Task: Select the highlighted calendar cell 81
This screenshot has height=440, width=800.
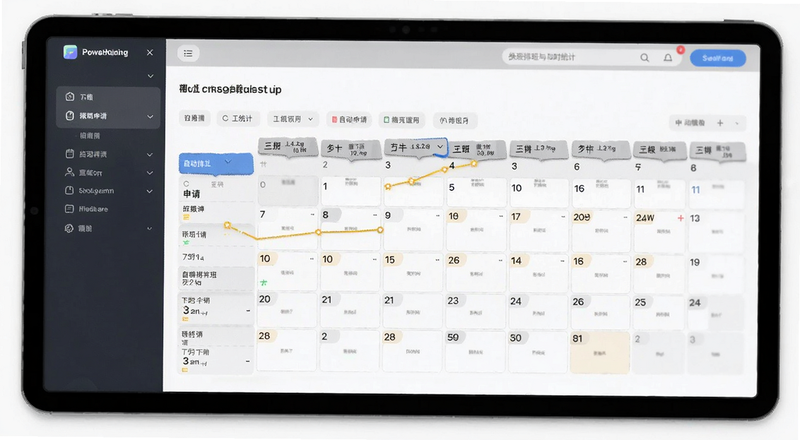Action: click(x=599, y=352)
